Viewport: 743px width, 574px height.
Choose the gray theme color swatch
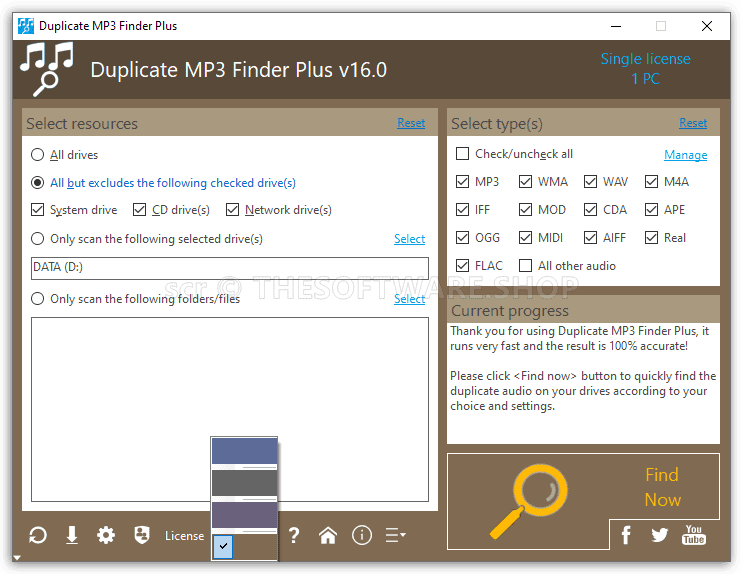[x=244, y=483]
